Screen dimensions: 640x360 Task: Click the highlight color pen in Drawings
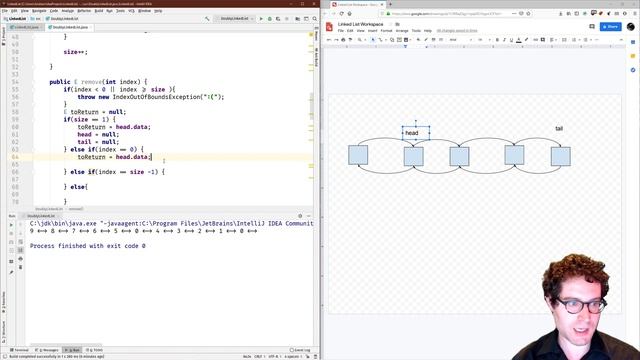click(526, 40)
